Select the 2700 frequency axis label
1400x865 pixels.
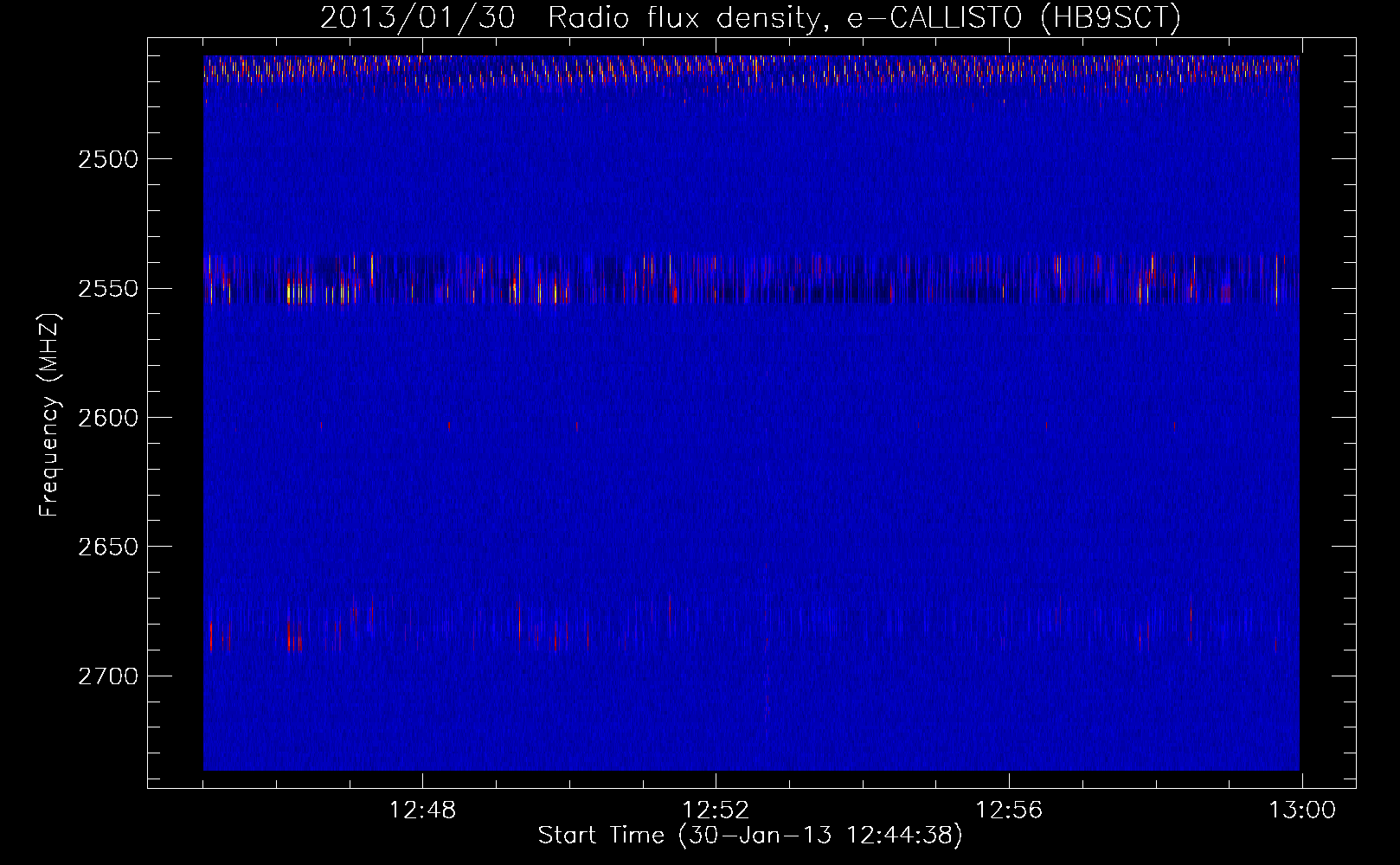click(108, 676)
